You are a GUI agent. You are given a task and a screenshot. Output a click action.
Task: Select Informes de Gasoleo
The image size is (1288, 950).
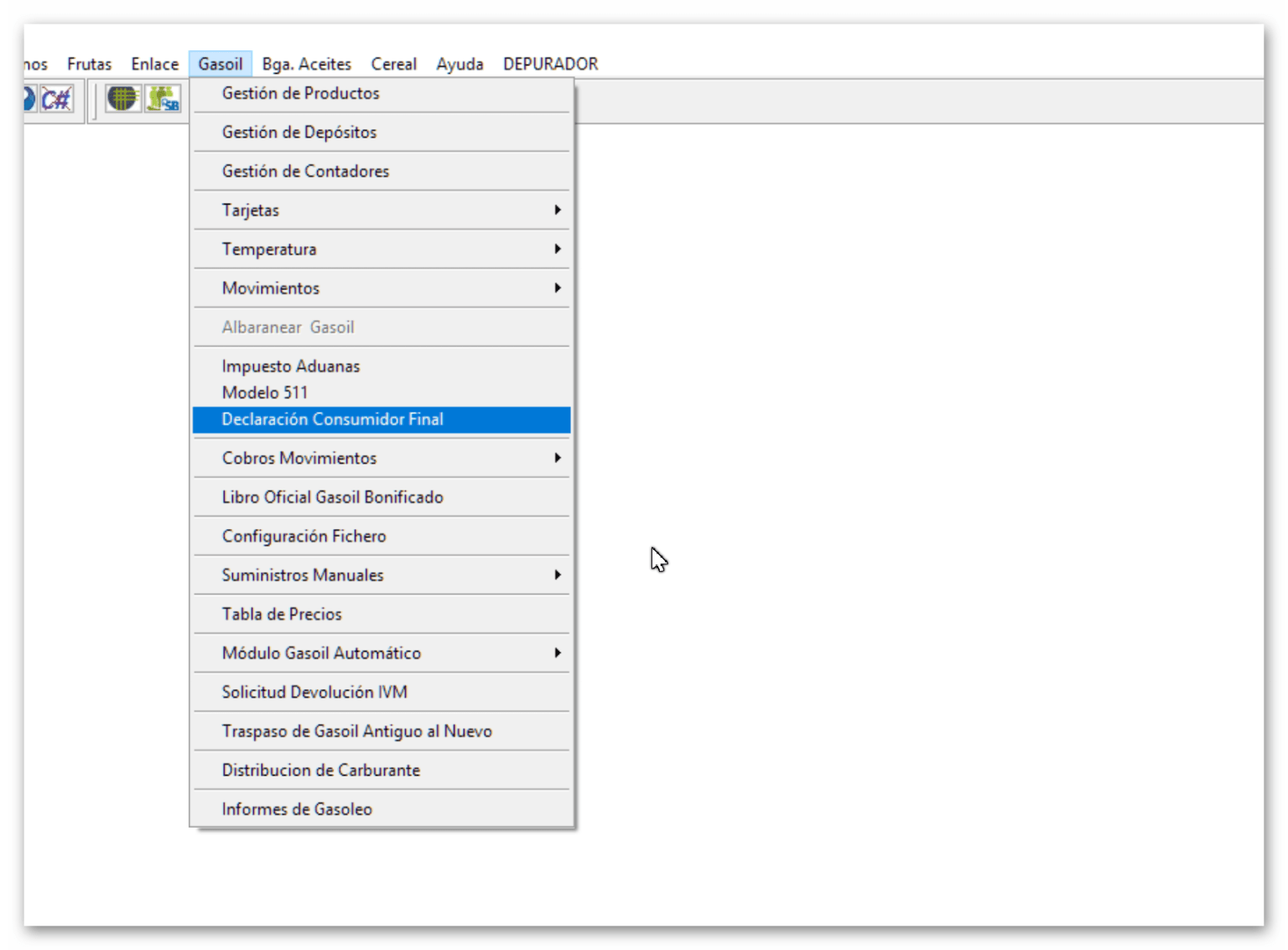pos(297,809)
